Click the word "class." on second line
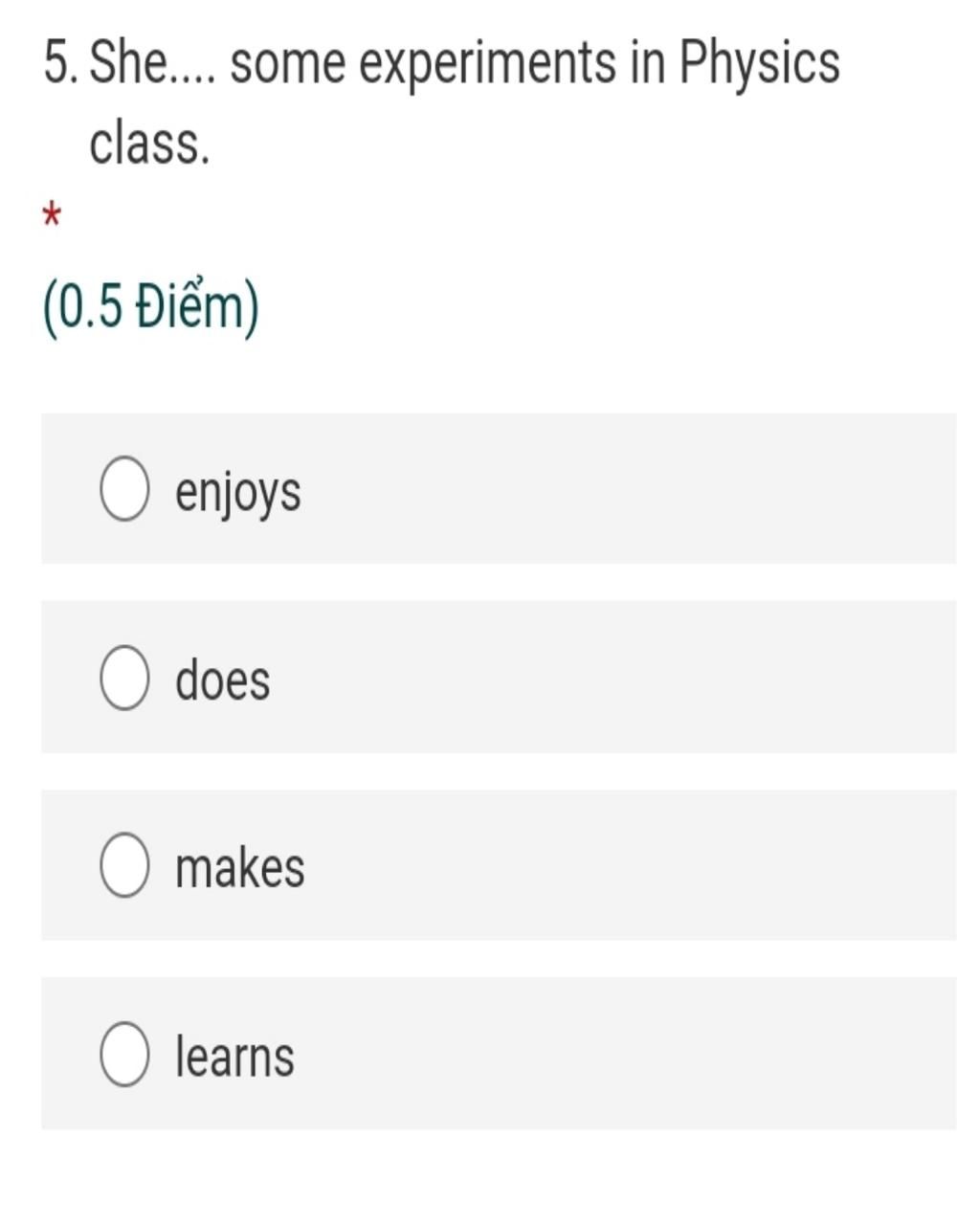The width and height of the screenshot is (980, 1225). pos(149,145)
